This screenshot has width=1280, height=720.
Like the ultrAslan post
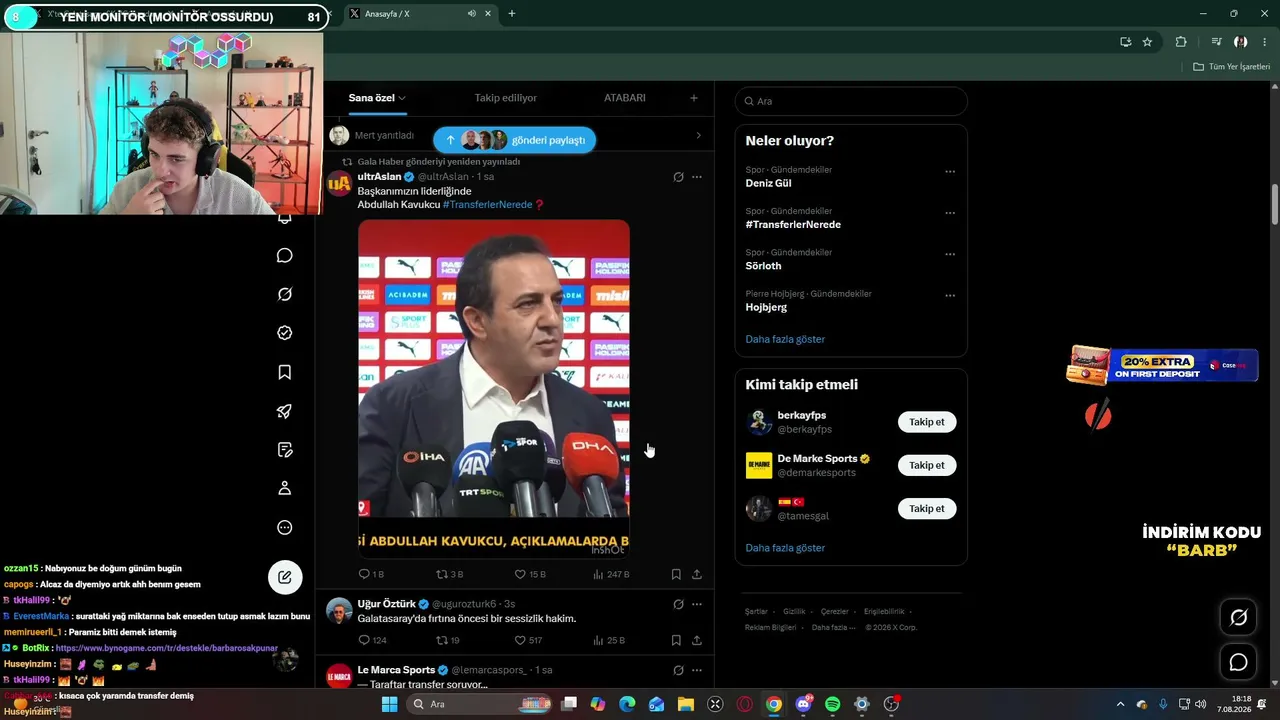coord(530,575)
